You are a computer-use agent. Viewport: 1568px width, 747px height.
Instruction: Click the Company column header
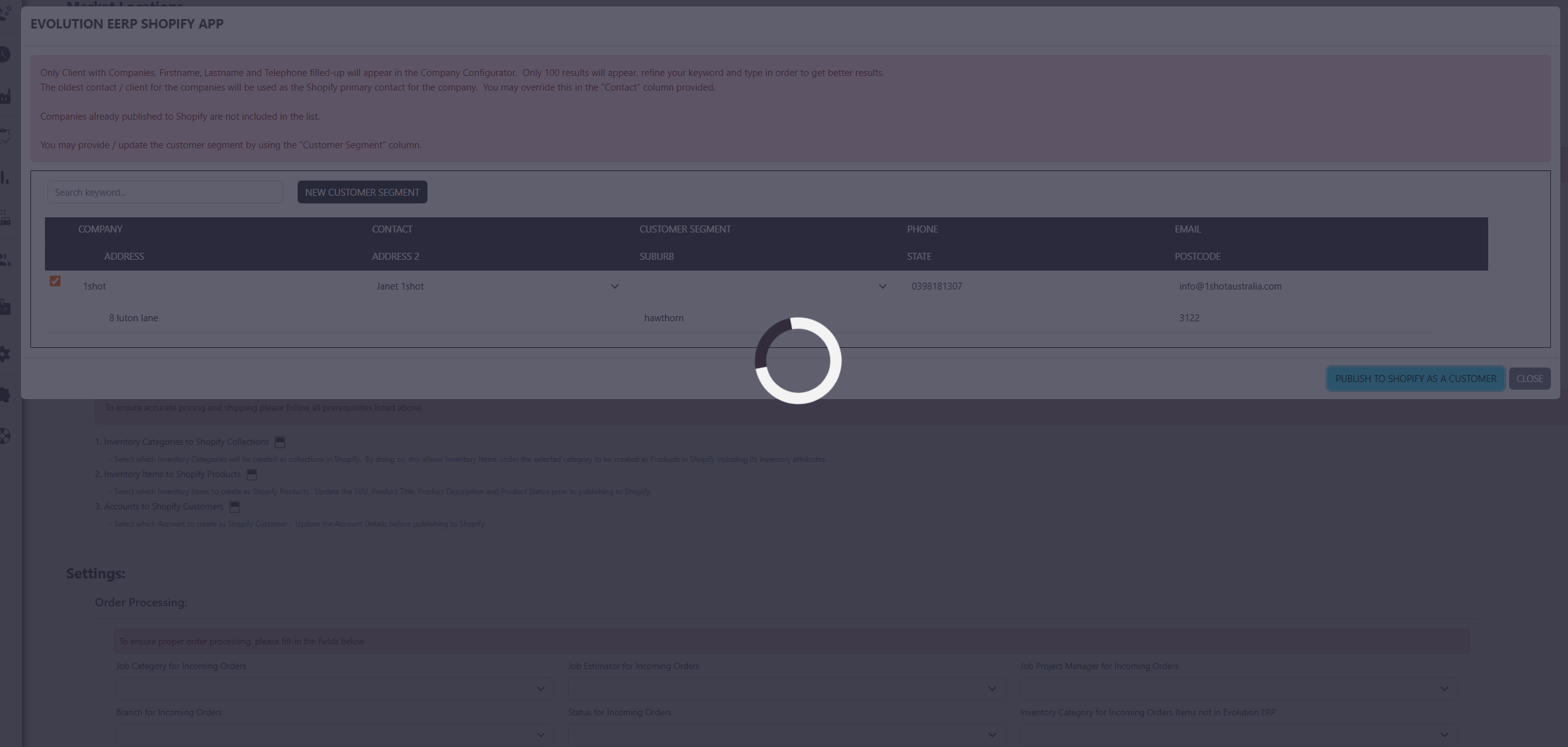[100, 229]
